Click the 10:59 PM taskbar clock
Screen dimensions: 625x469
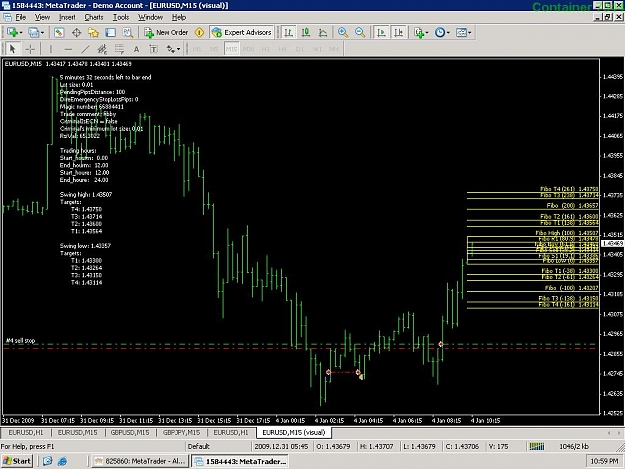point(604,461)
